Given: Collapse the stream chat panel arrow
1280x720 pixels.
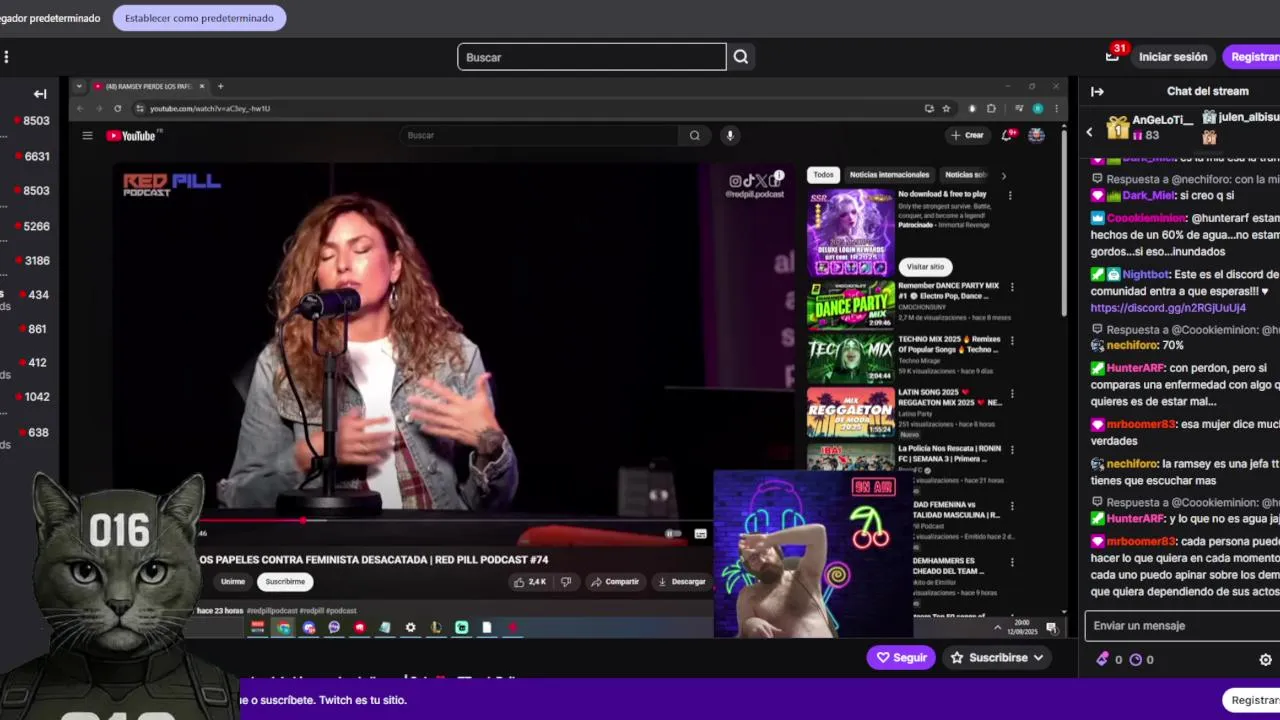Looking at the screenshot, I should point(1097,91).
